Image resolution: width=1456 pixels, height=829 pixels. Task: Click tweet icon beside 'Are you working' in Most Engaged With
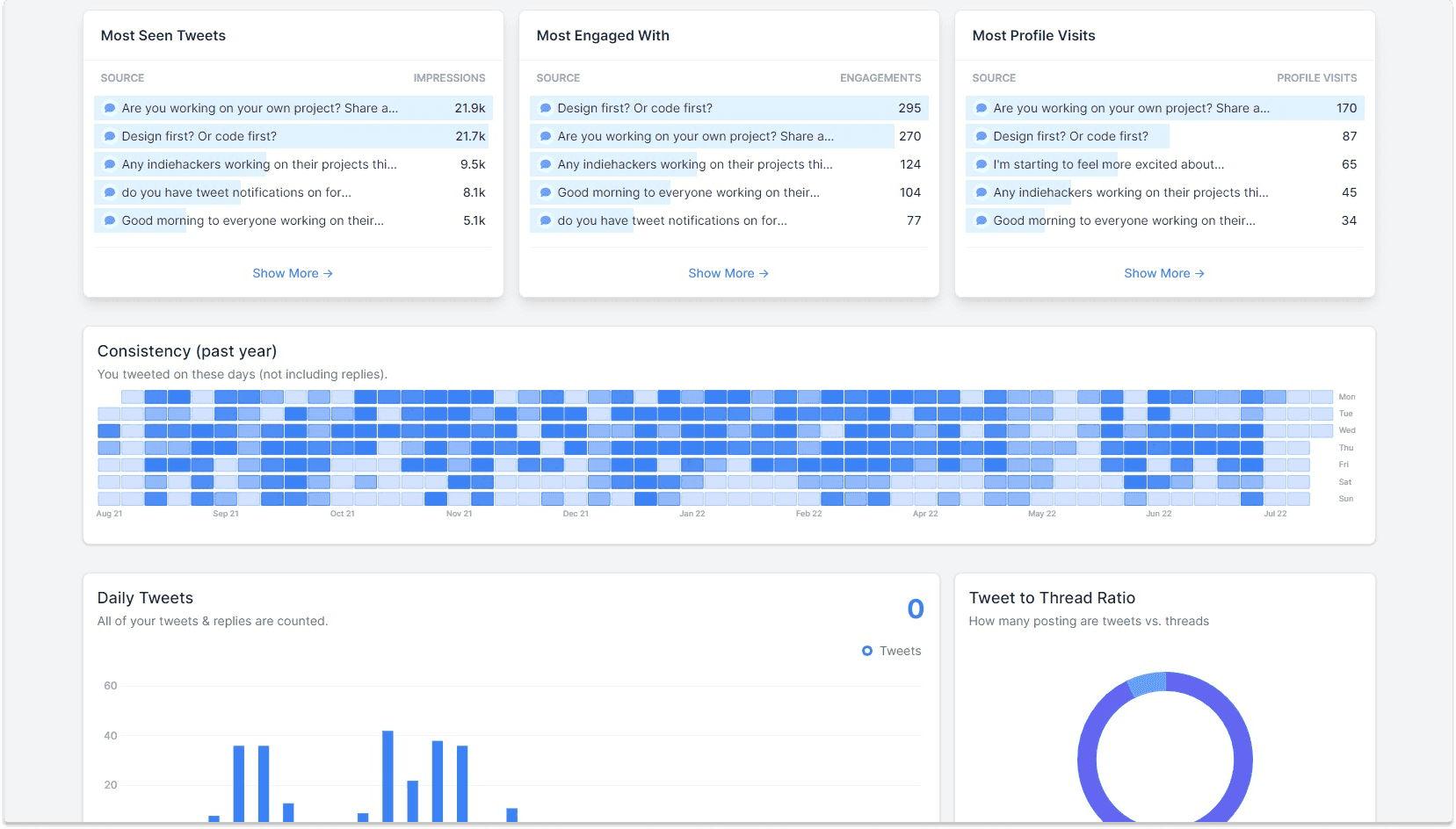click(546, 136)
